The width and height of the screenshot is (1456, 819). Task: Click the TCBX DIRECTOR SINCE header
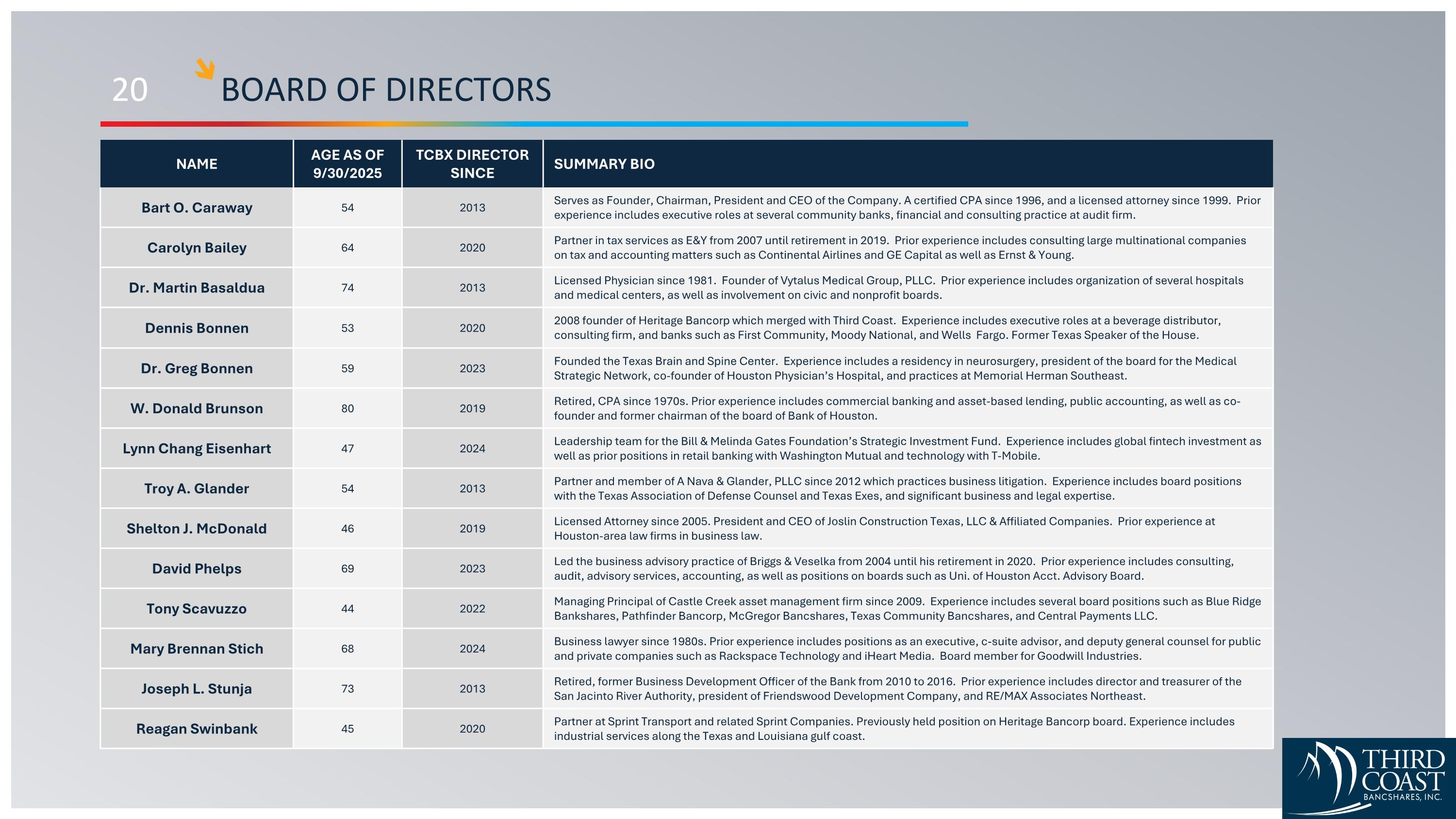click(472, 164)
